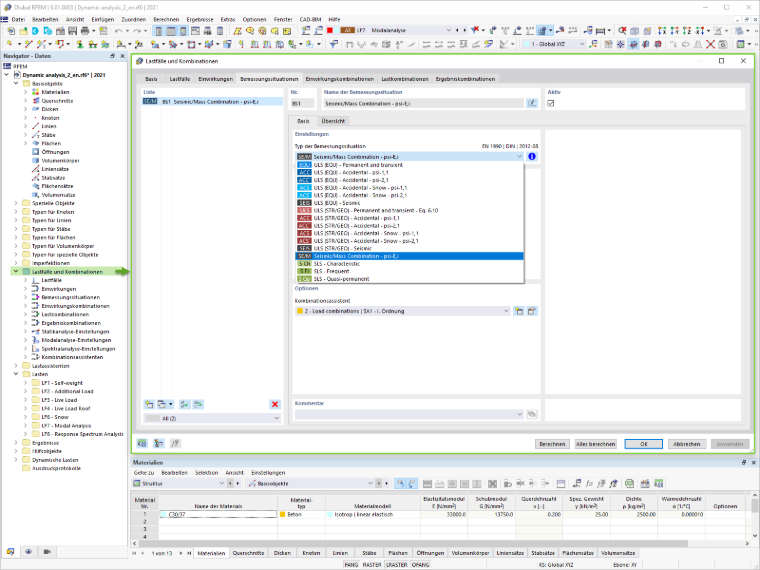Switch to the Lastkombinationen tab
This screenshot has width=760, height=570.
pos(405,79)
